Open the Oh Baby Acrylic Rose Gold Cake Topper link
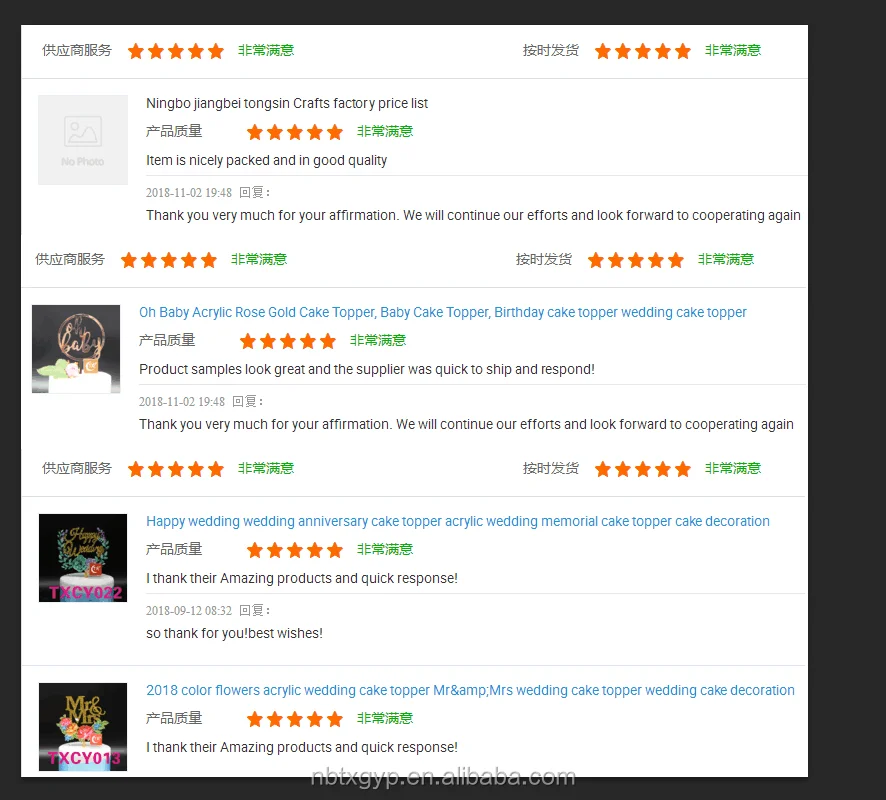 [442, 312]
